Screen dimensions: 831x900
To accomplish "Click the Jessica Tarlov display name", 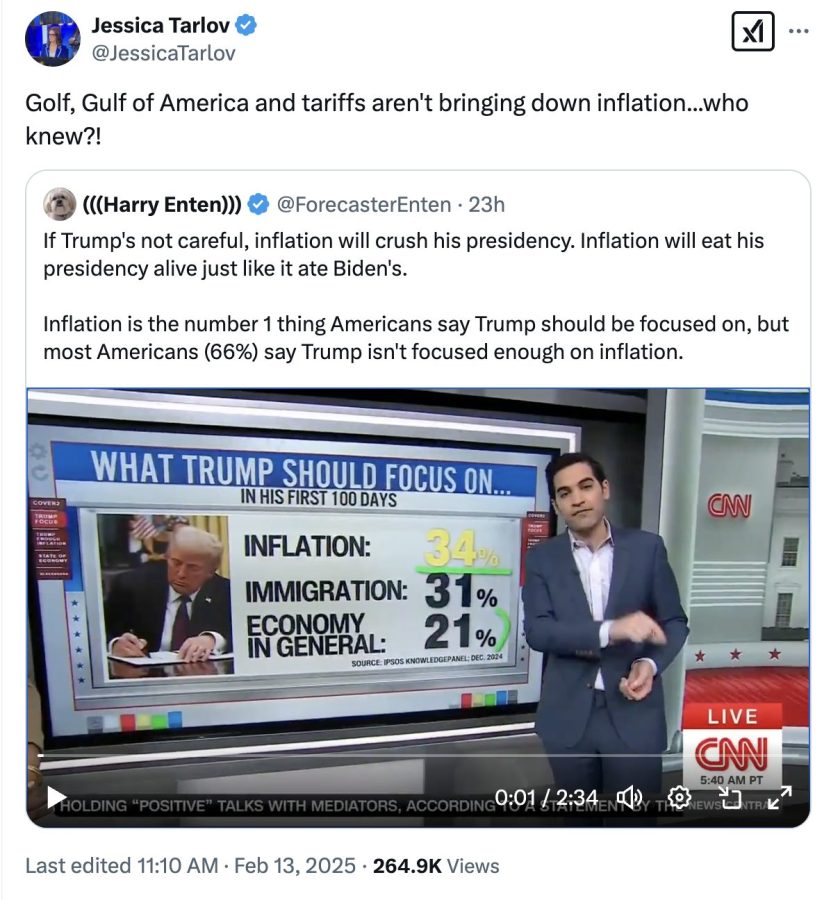I will point(160,26).
